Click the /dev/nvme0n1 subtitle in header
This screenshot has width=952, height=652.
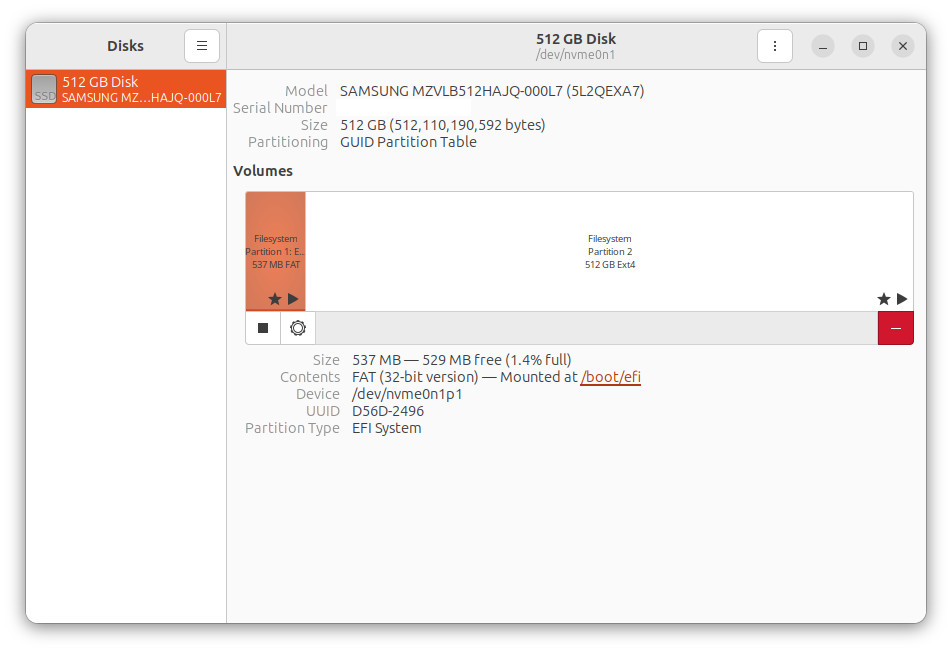[x=576, y=55]
